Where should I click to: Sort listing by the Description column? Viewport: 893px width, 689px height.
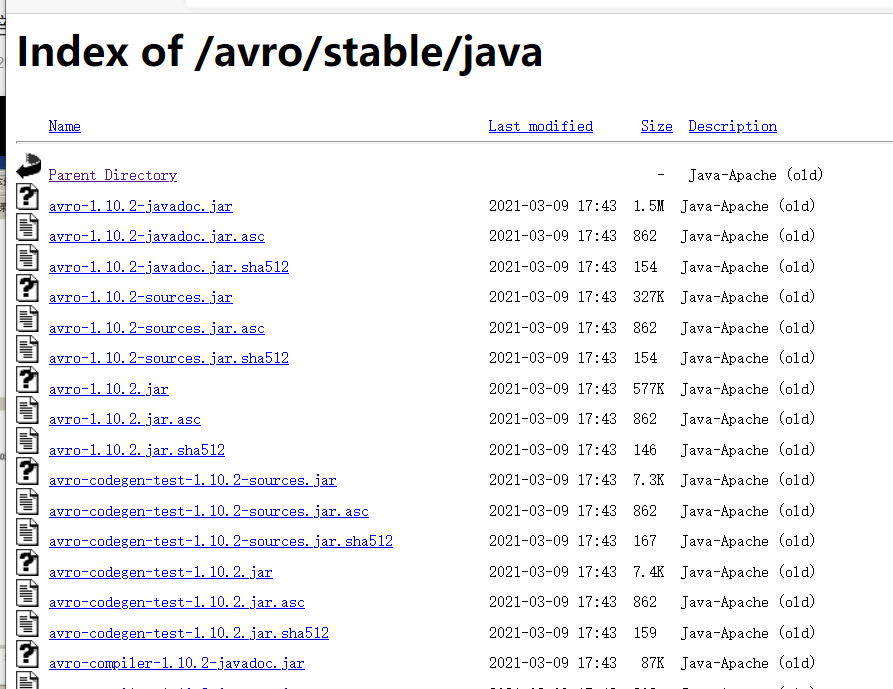[732, 126]
